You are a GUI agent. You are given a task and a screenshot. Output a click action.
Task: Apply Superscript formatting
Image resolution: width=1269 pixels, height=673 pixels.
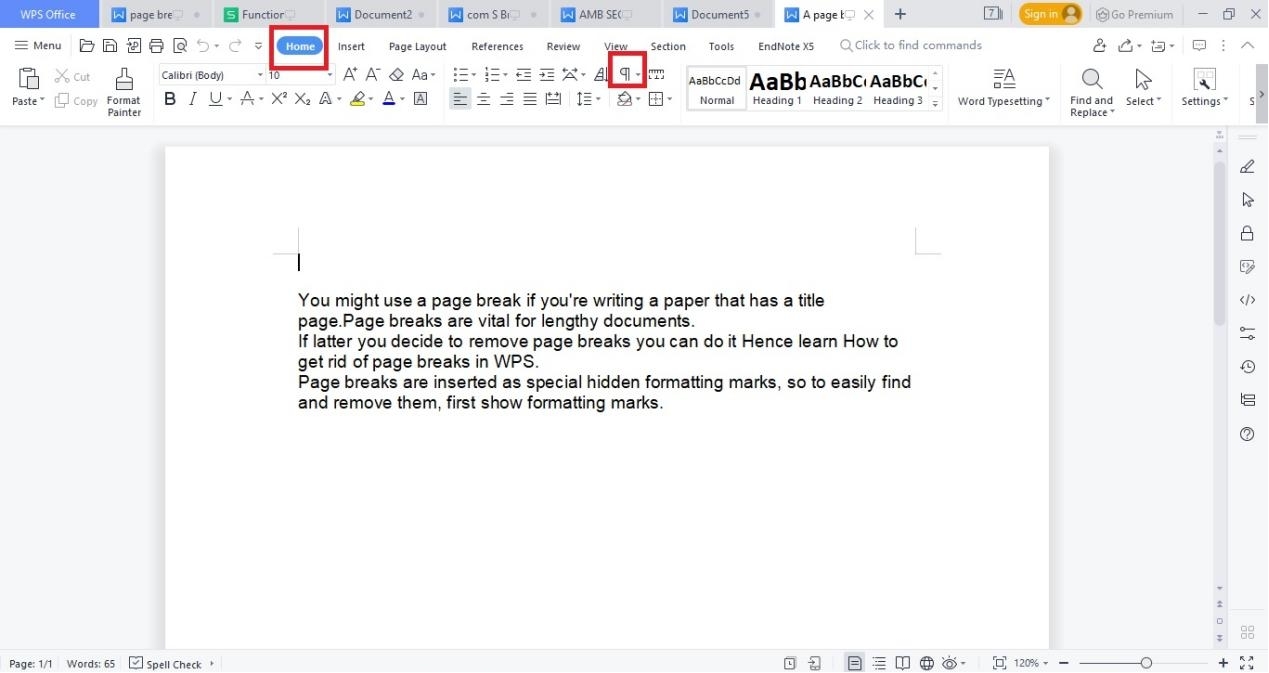[x=279, y=99]
